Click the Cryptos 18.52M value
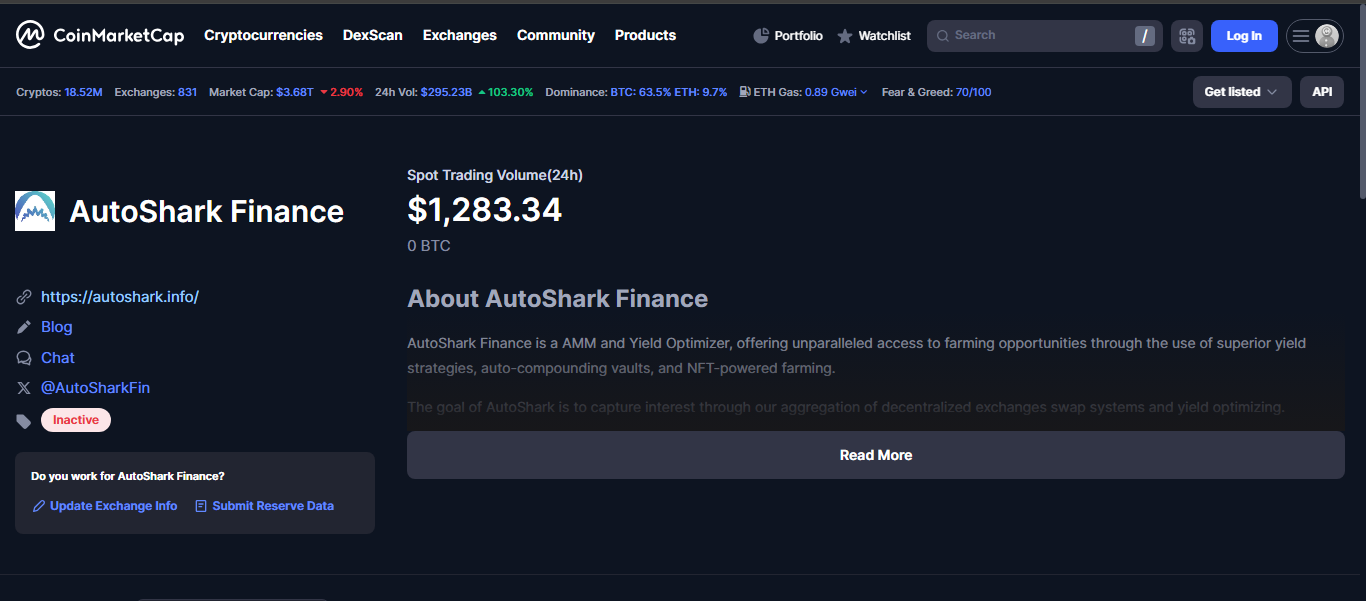The height and width of the screenshot is (601, 1366). [x=83, y=92]
